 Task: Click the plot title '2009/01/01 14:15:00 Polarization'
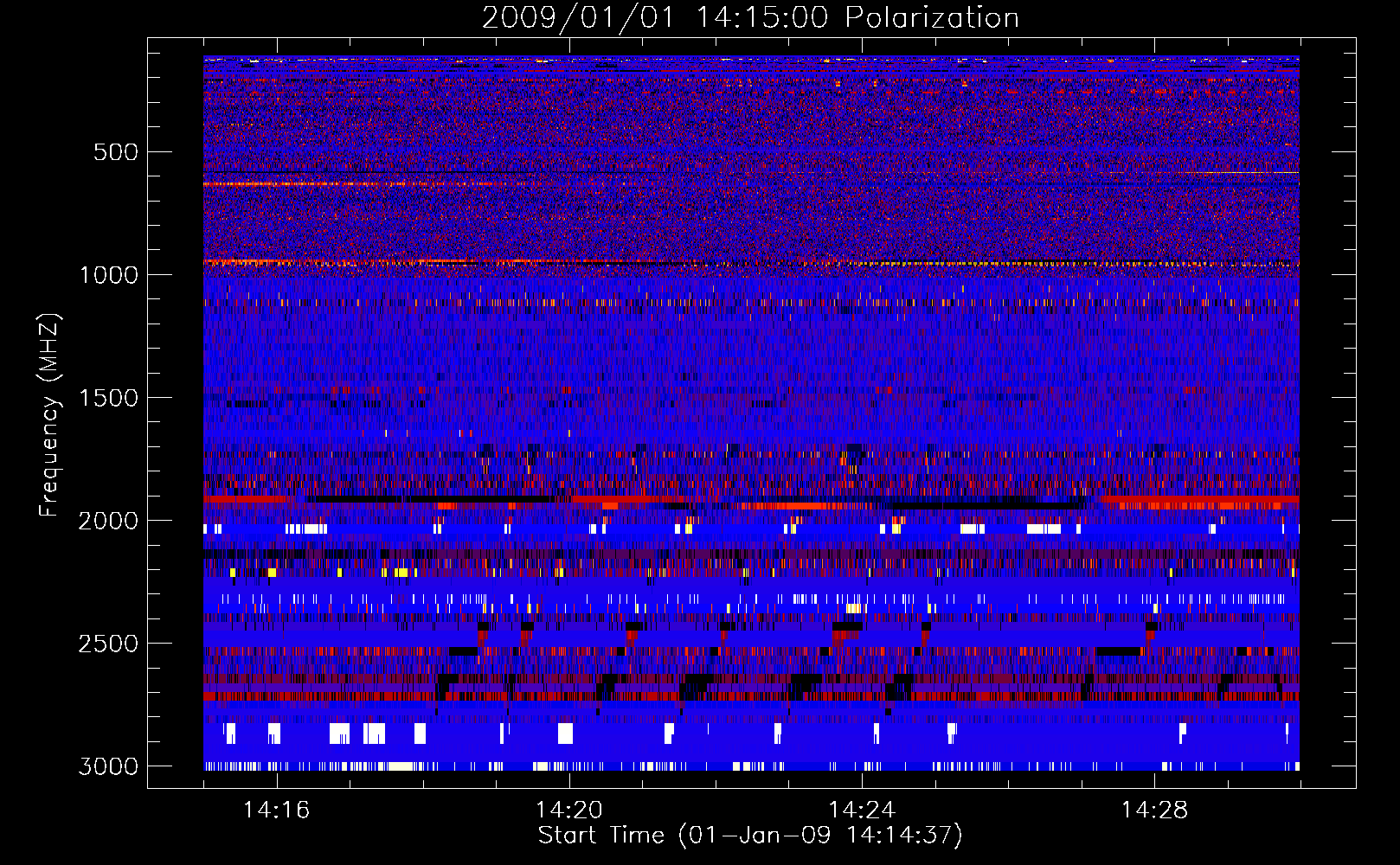(750, 17)
